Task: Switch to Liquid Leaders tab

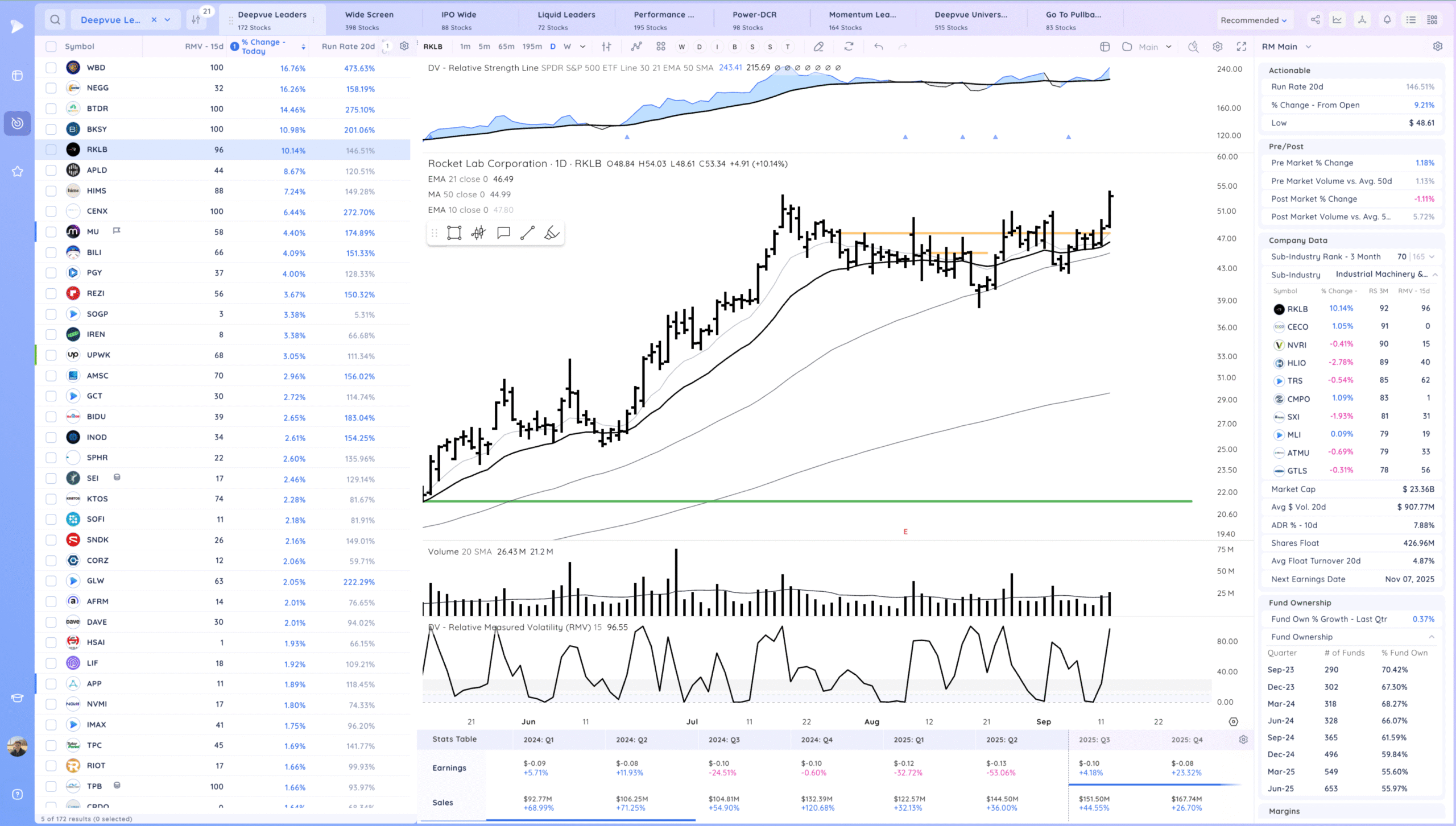Action: [x=566, y=20]
